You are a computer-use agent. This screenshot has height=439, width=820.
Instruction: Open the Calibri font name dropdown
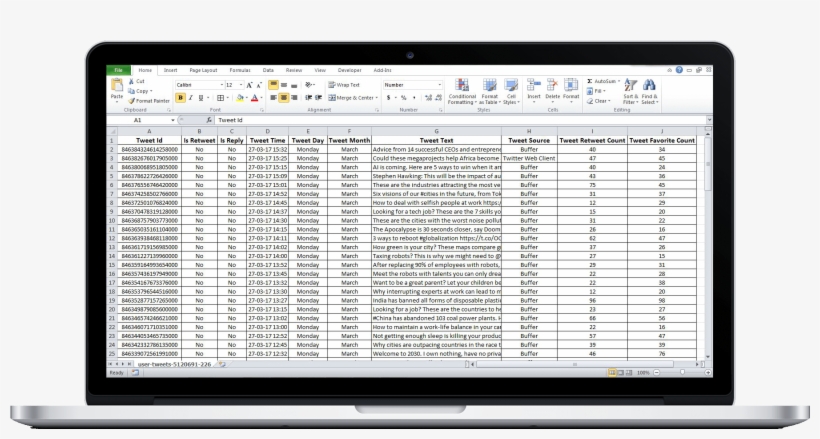click(222, 85)
